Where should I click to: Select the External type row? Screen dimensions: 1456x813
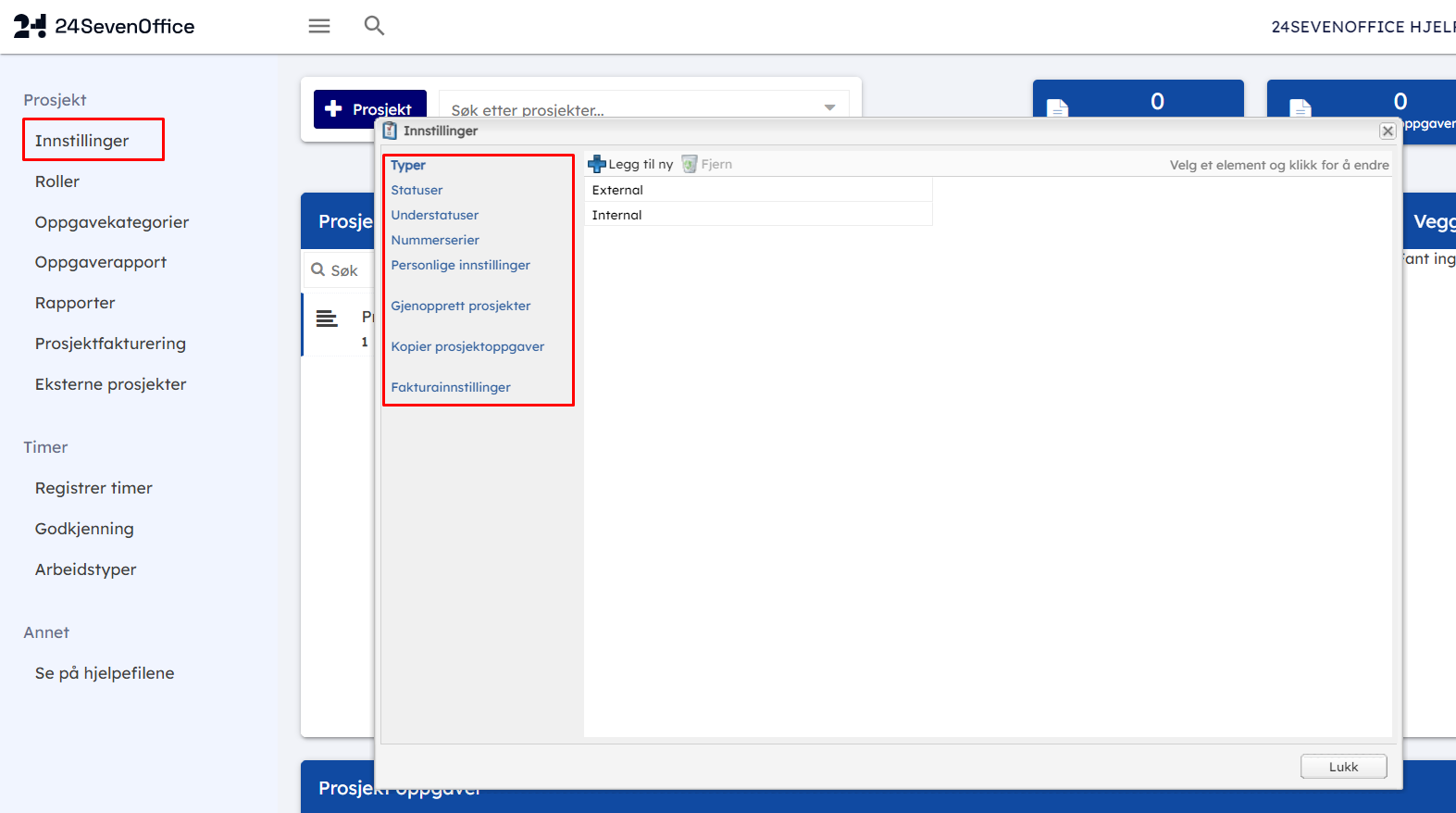617,190
